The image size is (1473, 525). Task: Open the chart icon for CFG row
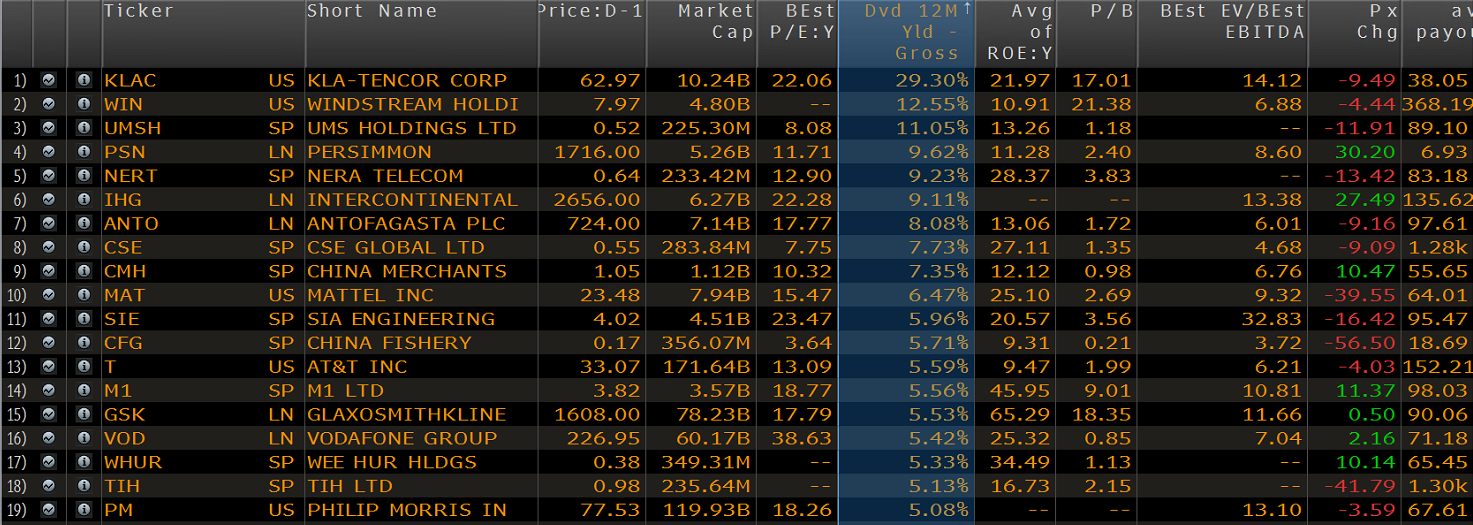pos(48,343)
